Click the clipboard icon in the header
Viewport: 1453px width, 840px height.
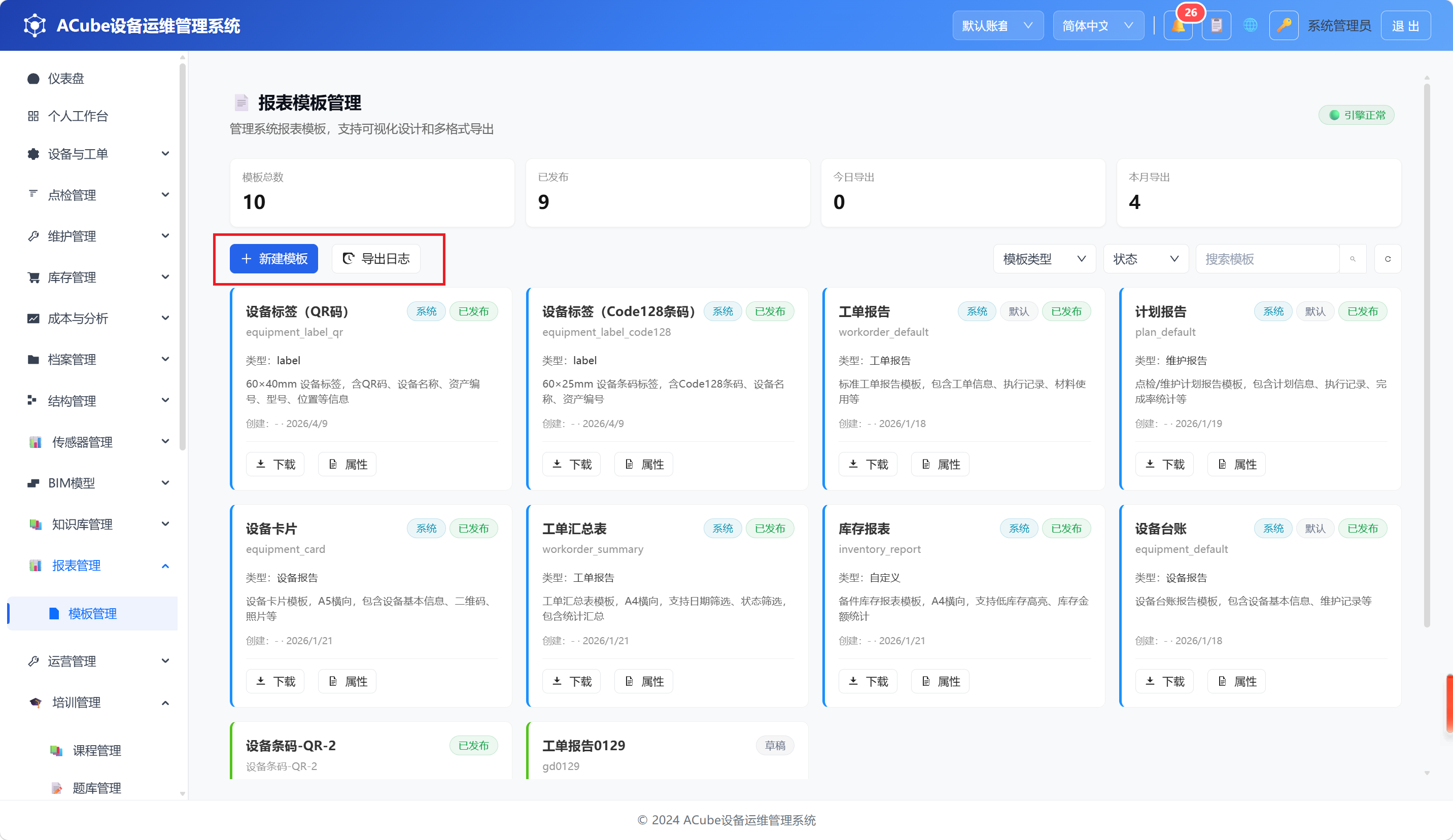[1216, 26]
